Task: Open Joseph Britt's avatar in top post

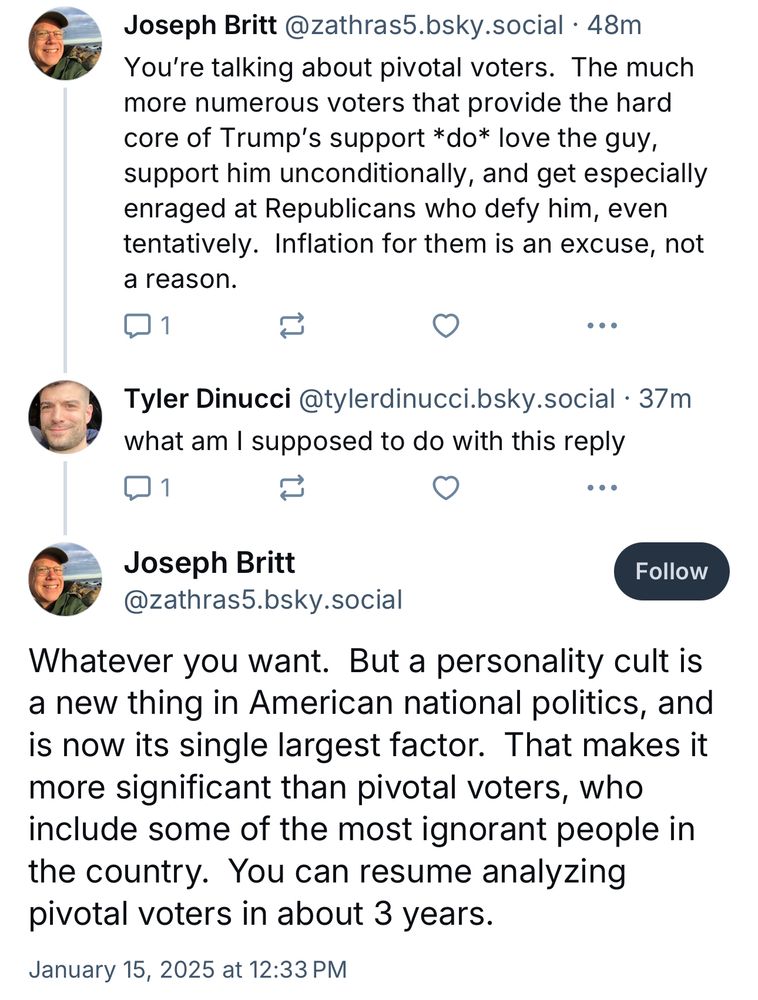Action: [64, 43]
